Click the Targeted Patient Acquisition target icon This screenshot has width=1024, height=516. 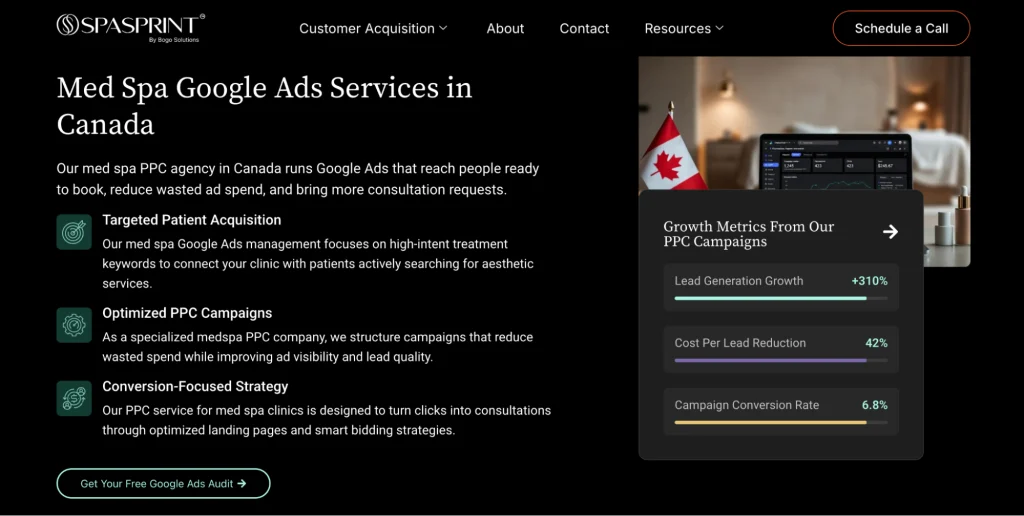(74, 232)
